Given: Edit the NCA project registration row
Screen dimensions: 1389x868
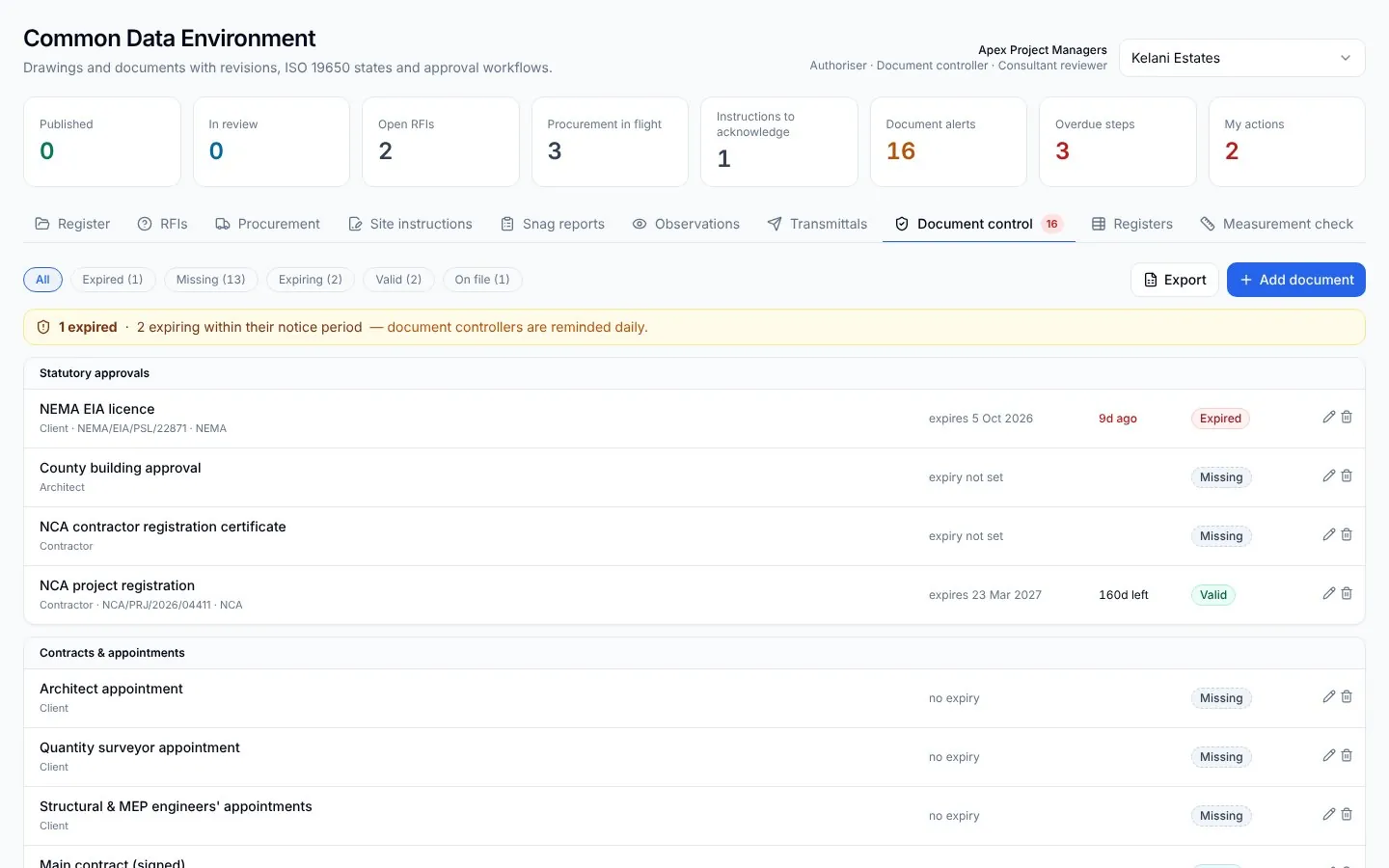Looking at the screenshot, I should point(1328,593).
